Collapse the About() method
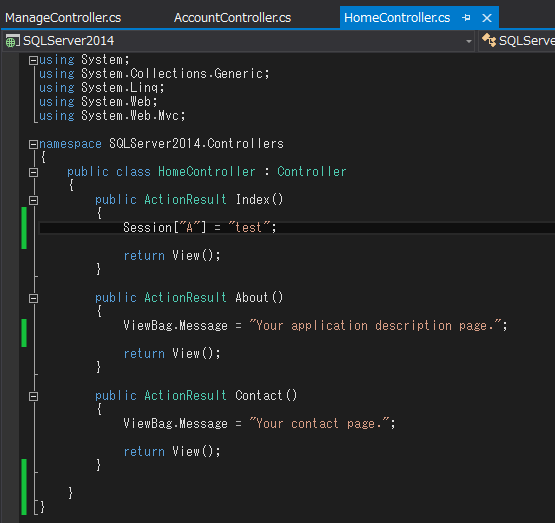Image resolution: width=555 pixels, height=523 pixels. (33, 298)
